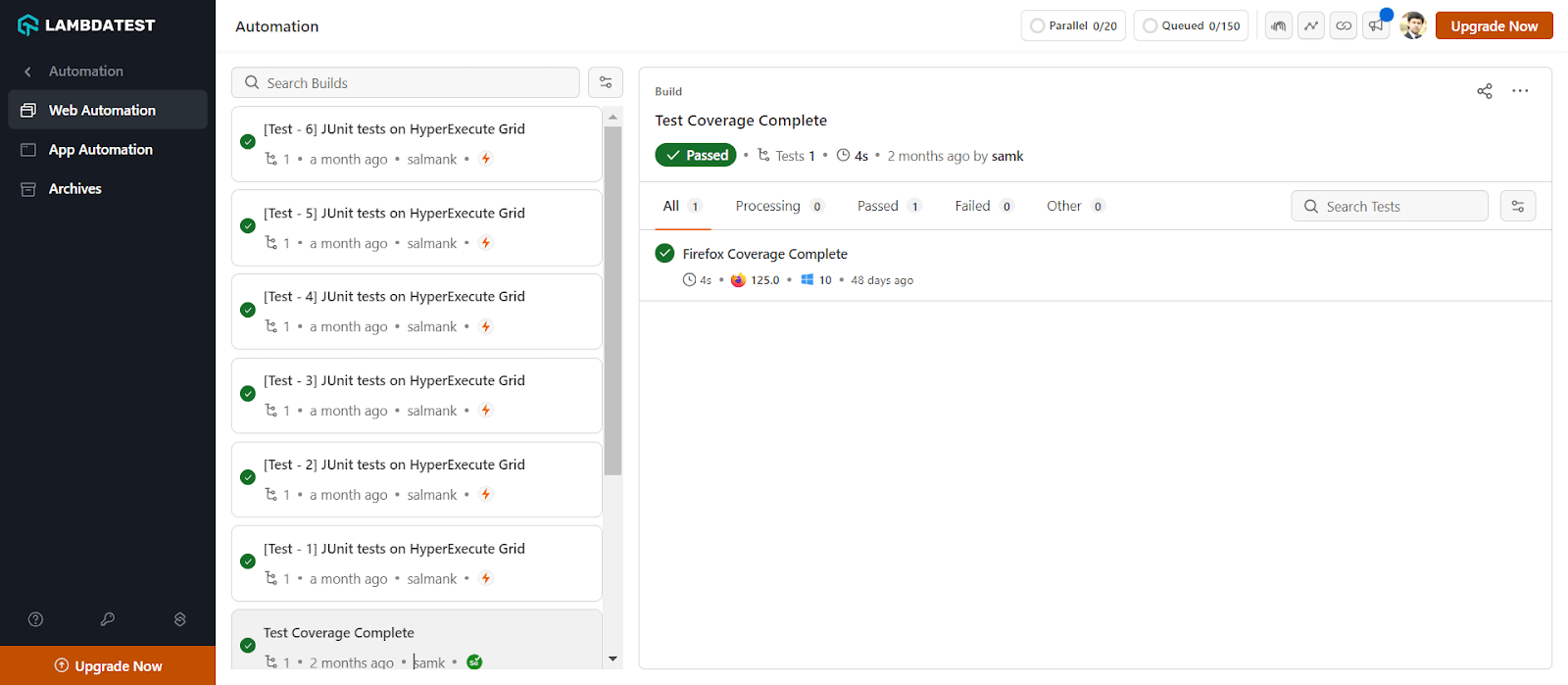Open the help question mark icon

(36, 619)
